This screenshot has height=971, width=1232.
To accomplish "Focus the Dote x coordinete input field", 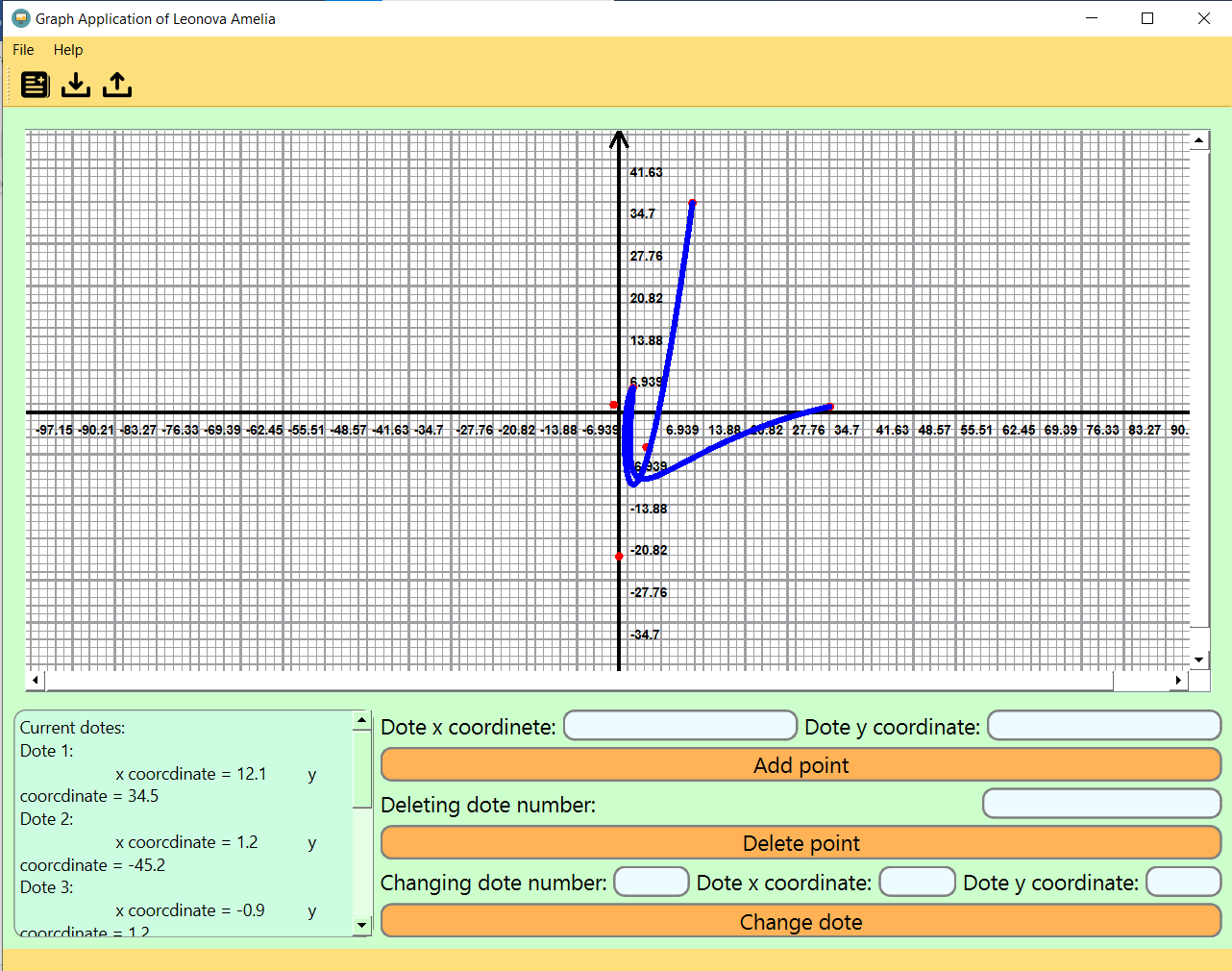I will [679, 725].
